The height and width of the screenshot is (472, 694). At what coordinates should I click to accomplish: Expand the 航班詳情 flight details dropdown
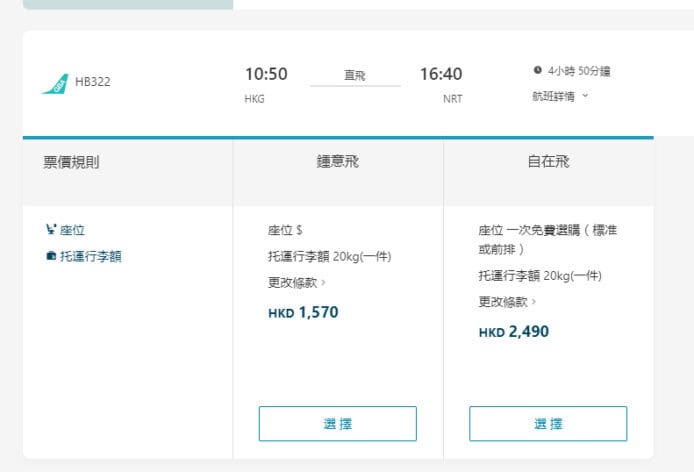pos(561,97)
